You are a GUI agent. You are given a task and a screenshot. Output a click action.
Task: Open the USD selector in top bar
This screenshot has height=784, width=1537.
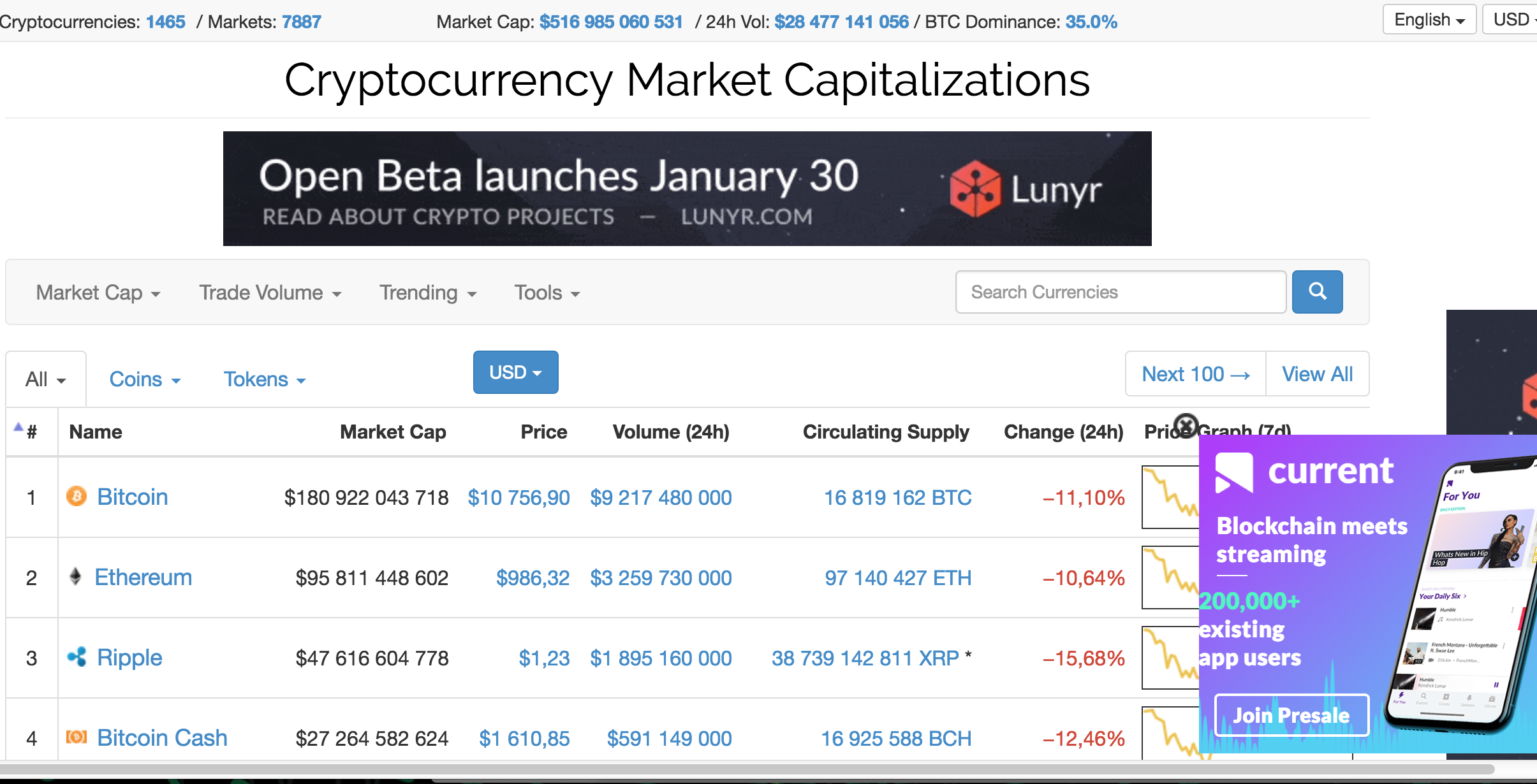[x=1511, y=20]
